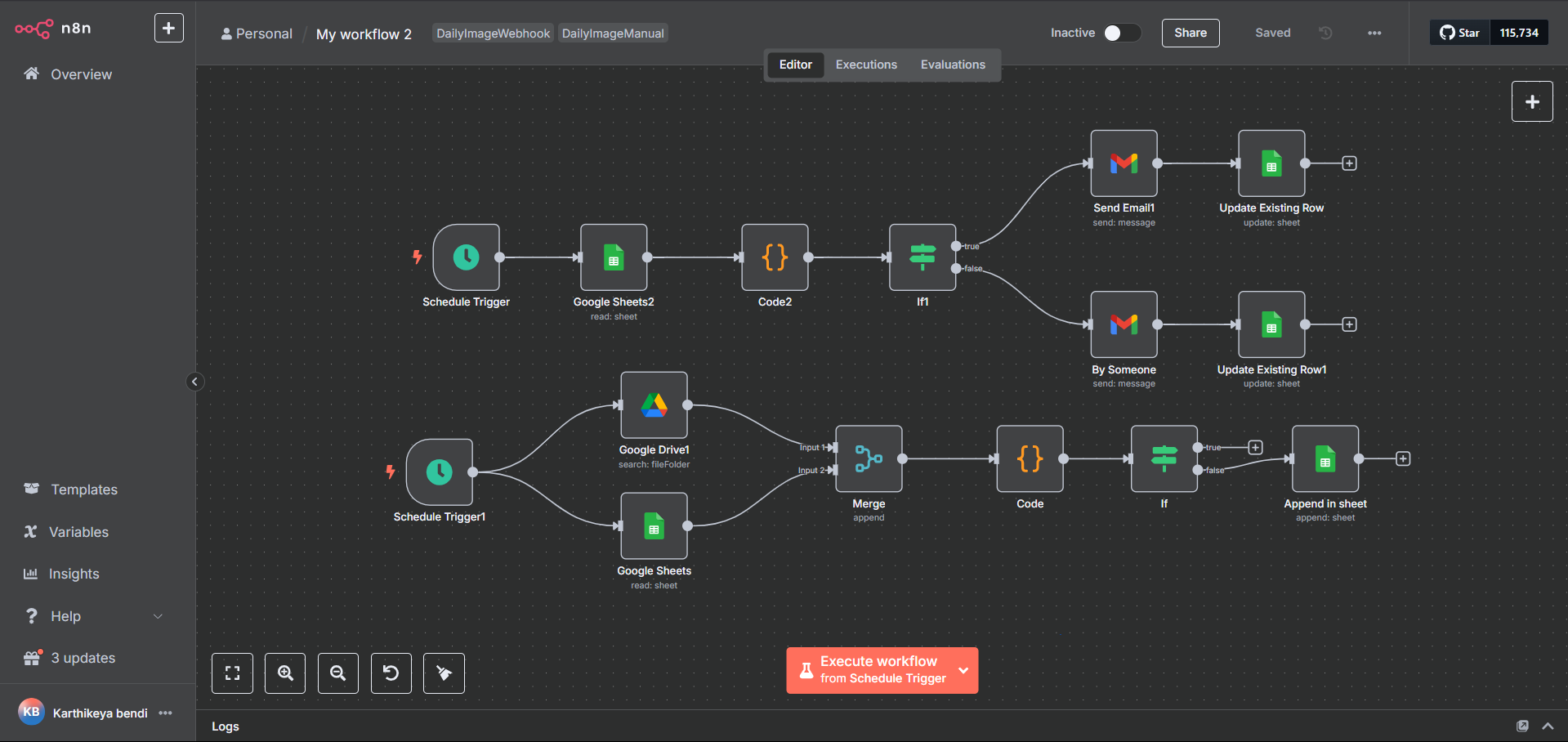1568x742 pixels.
Task: Click the Share button
Action: coord(1190,33)
